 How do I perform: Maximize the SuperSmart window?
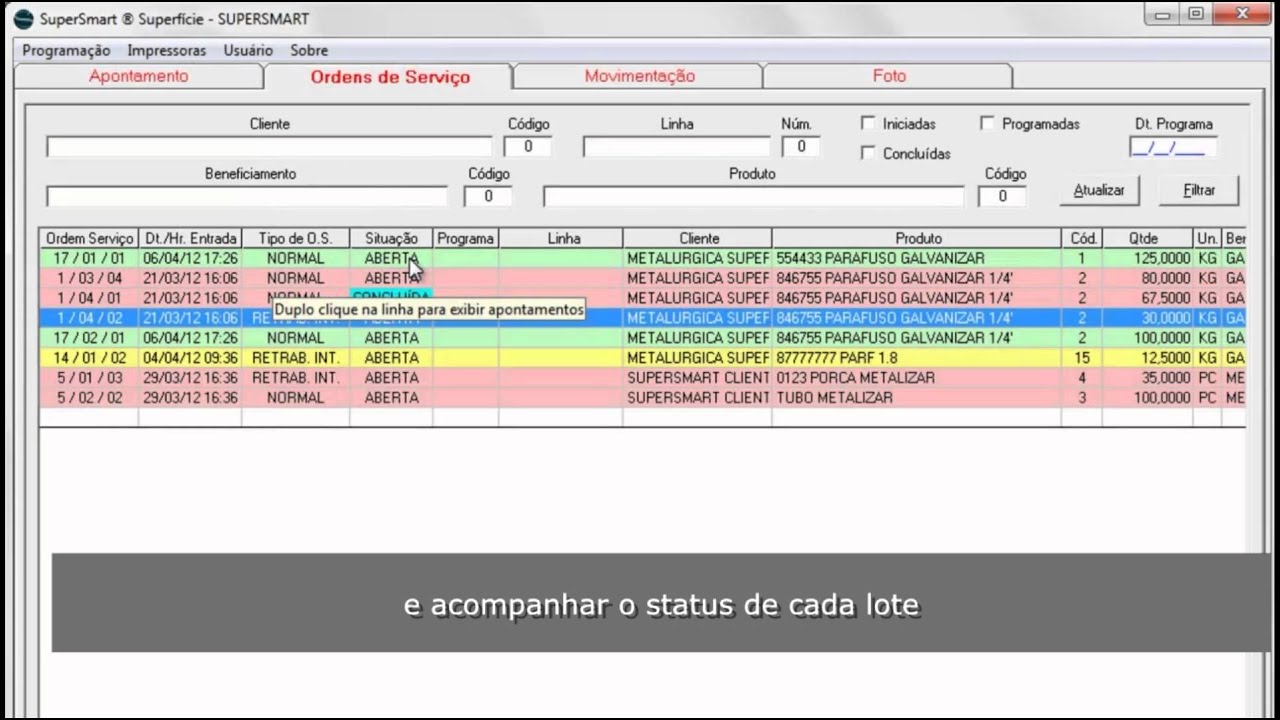pos(1195,15)
